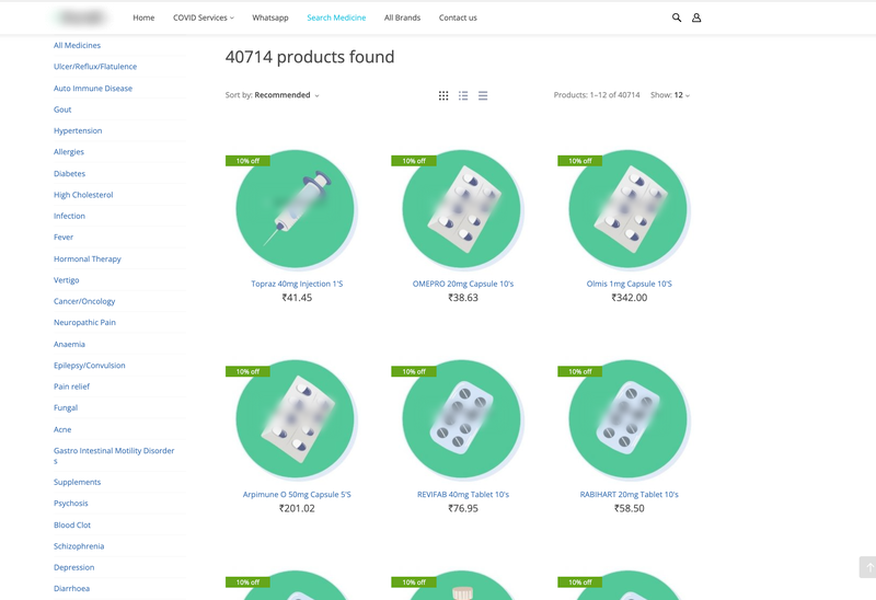The width and height of the screenshot is (876, 600).
Task: Open RABIHART 20mg Tablet product image
Action: tap(628, 420)
